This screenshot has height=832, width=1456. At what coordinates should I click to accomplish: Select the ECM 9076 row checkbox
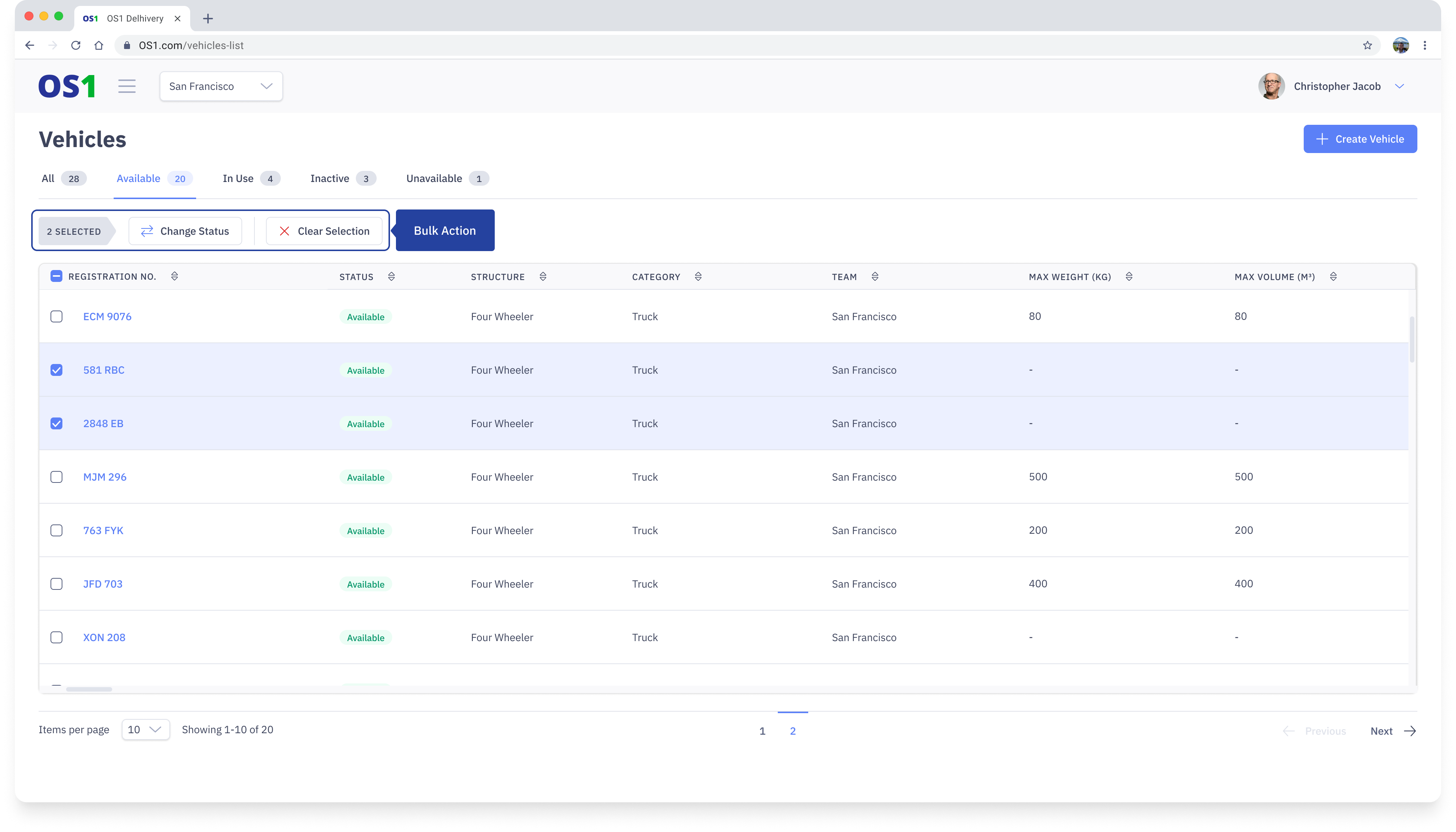(x=56, y=316)
